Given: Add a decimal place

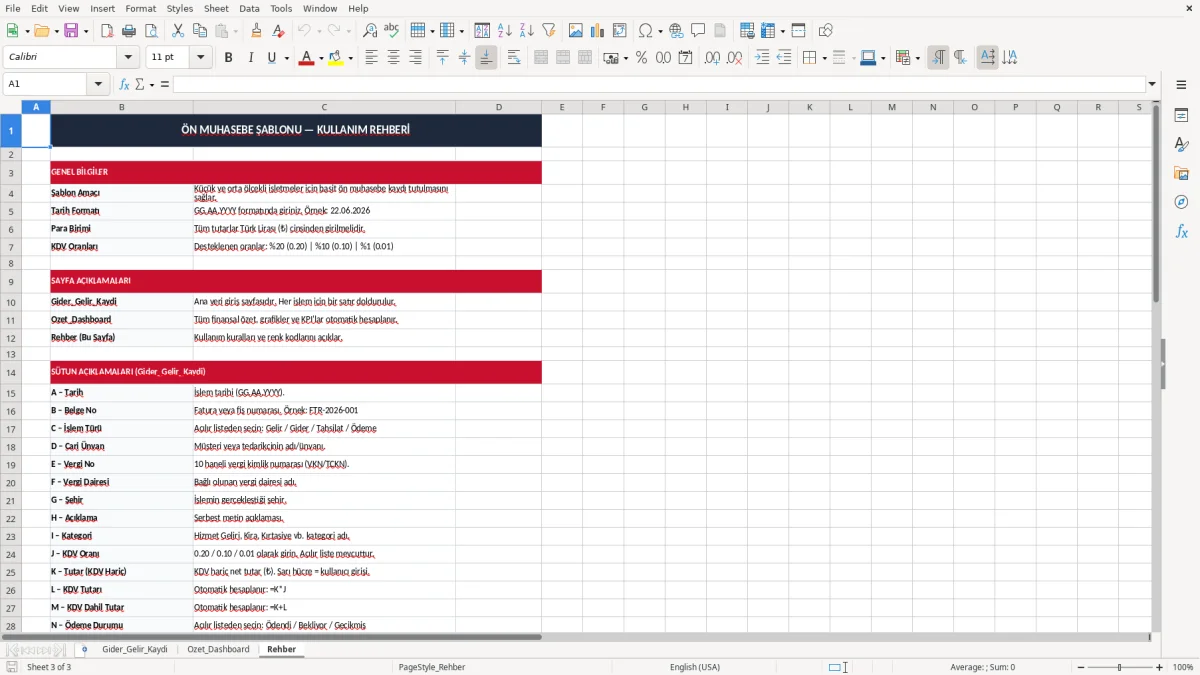Looking at the screenshot, I should pyautogui.click(x=713, y=58).
